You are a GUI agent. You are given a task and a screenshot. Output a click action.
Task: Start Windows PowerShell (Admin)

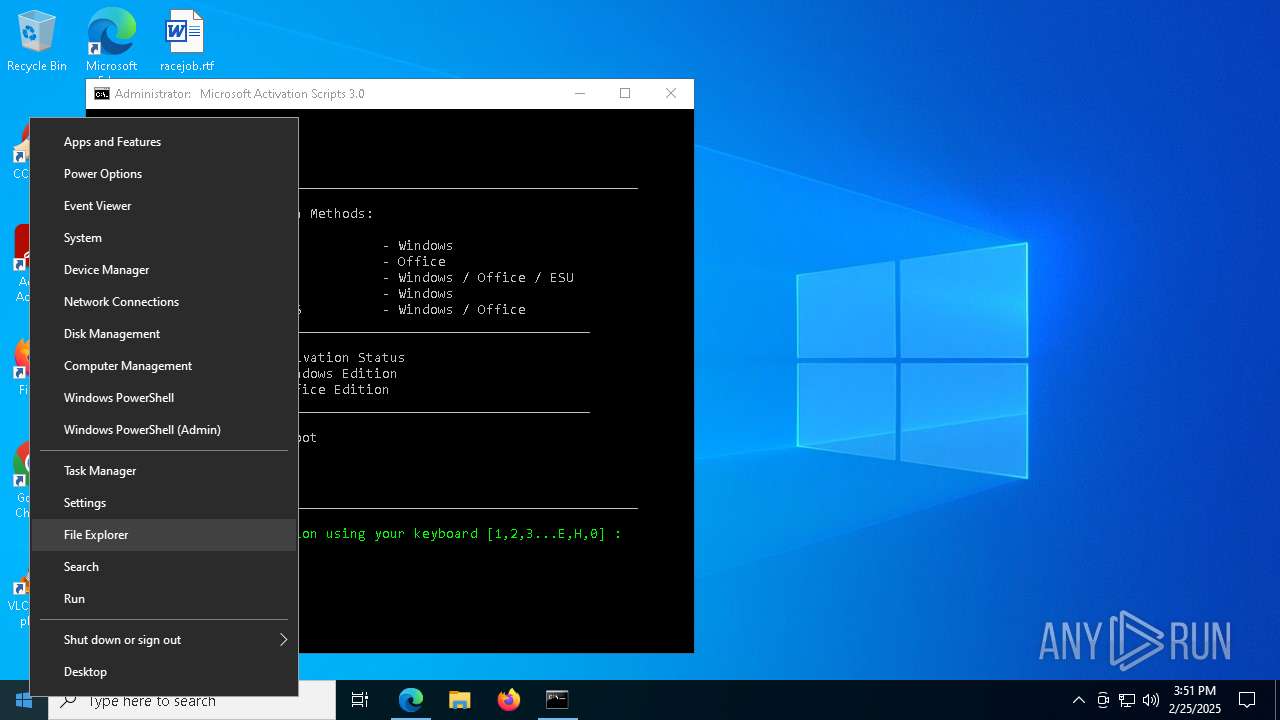click(x=165, y=430)
